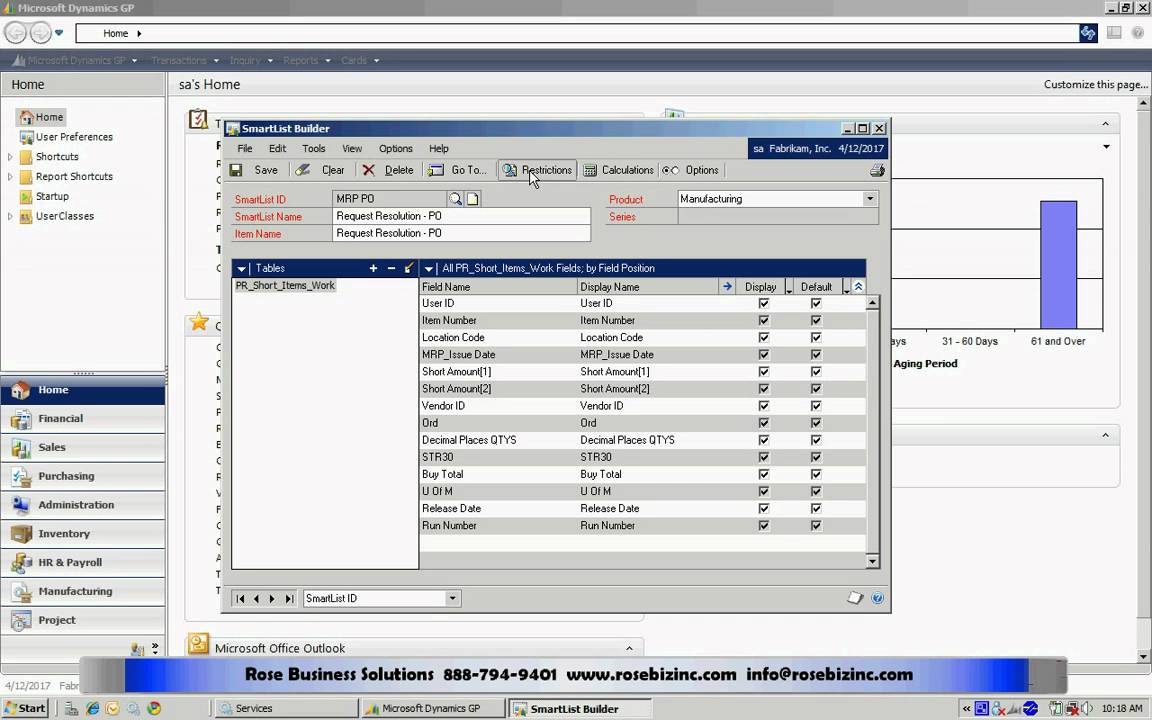
Task: Click the Customize this page link
Action: tap(1095, 84)
